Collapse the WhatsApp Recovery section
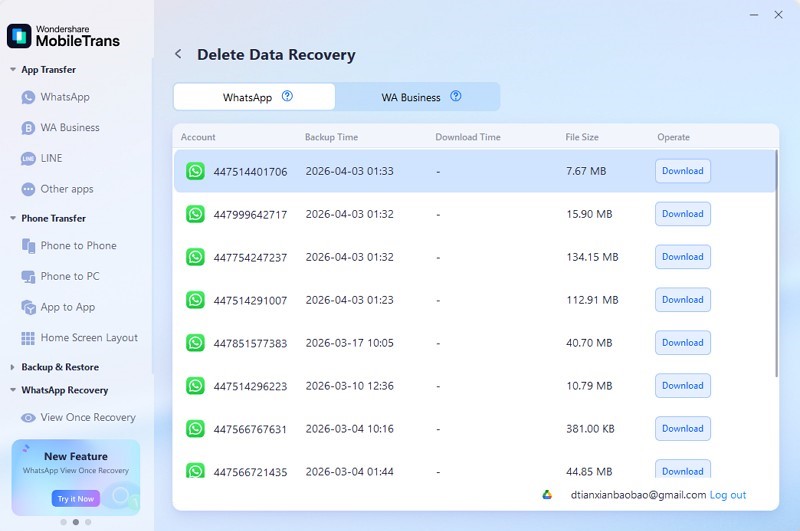 13,391
